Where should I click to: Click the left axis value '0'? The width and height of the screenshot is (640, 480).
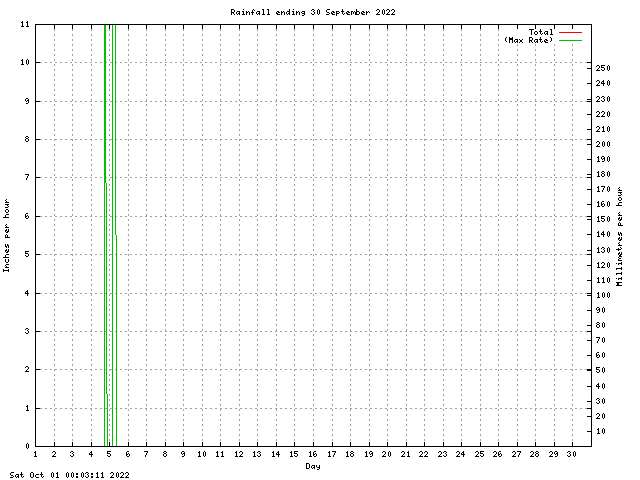27,446
